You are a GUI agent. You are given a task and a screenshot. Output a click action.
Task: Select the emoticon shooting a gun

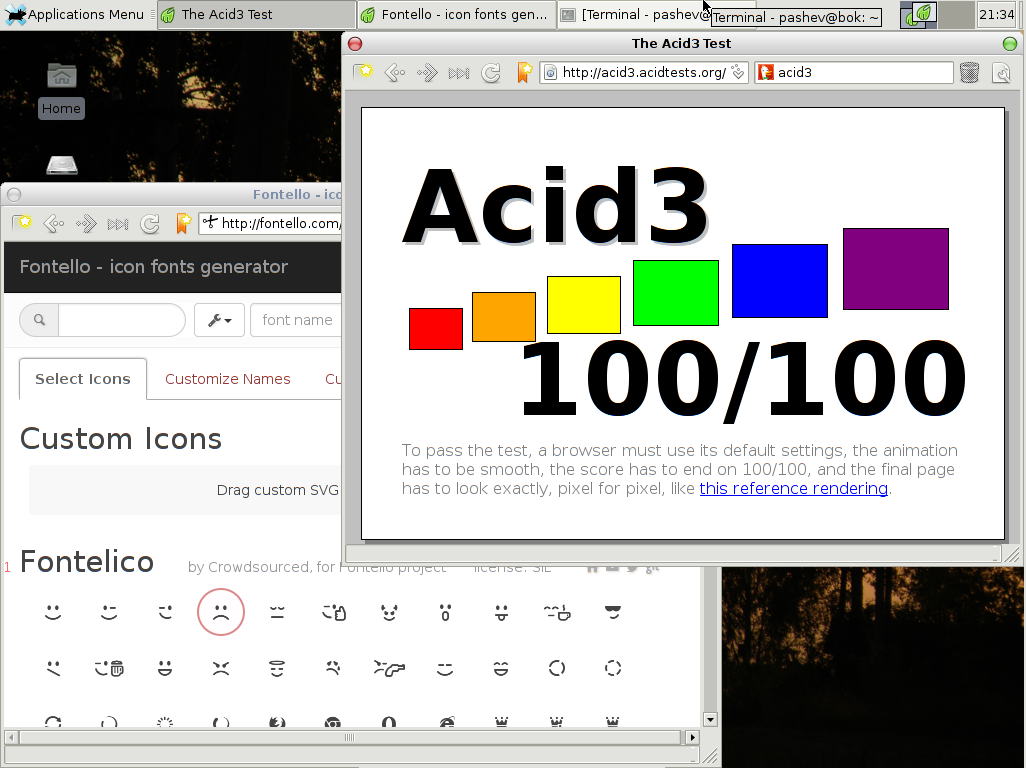pos(389,669)
